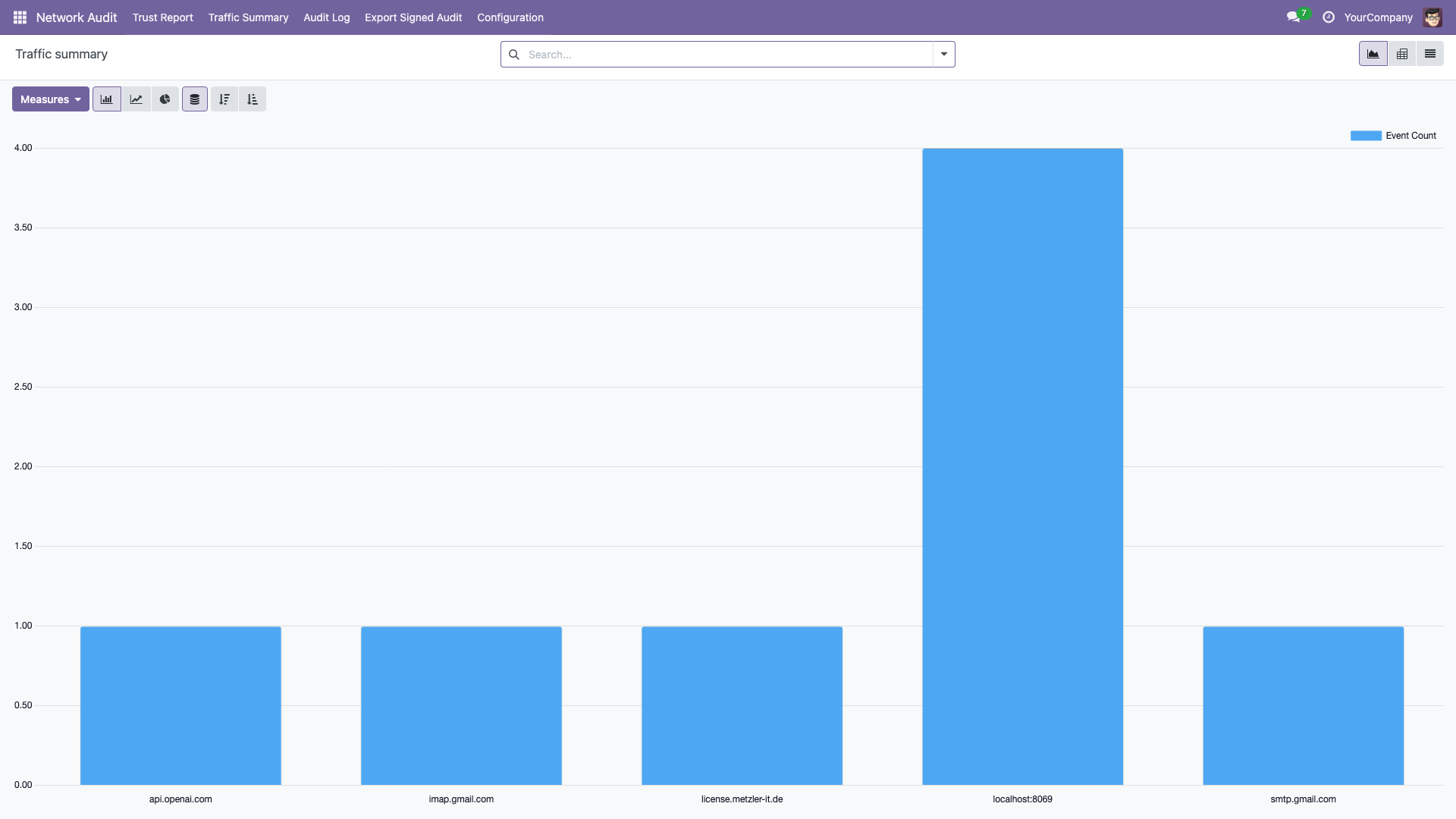Screen dimensions: 1456x819
Task: Open the apps grid home menu
Action: (x=20, y=17)
